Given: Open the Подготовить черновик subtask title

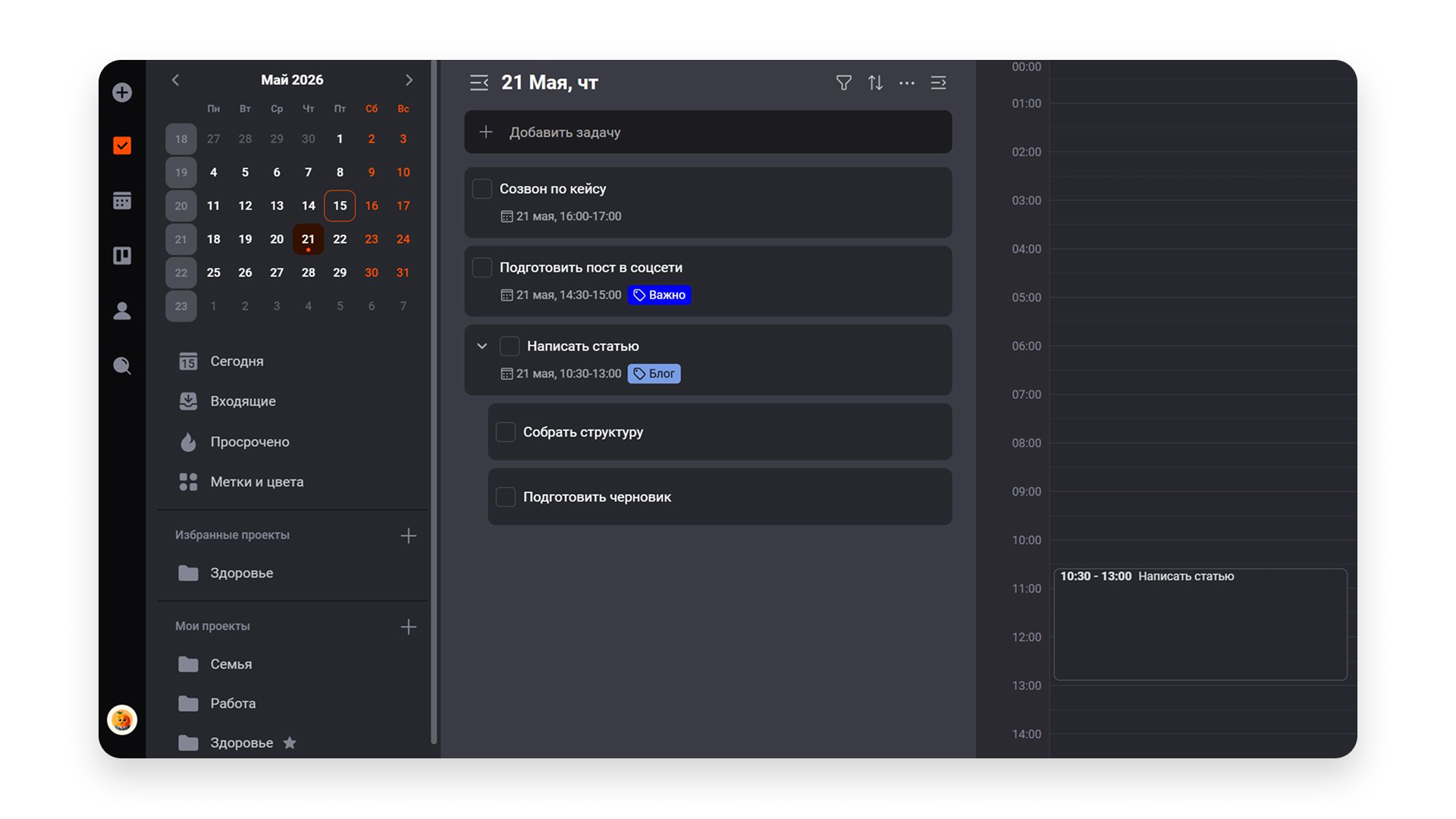Looking at the screenshot, I should pos(597,497).
